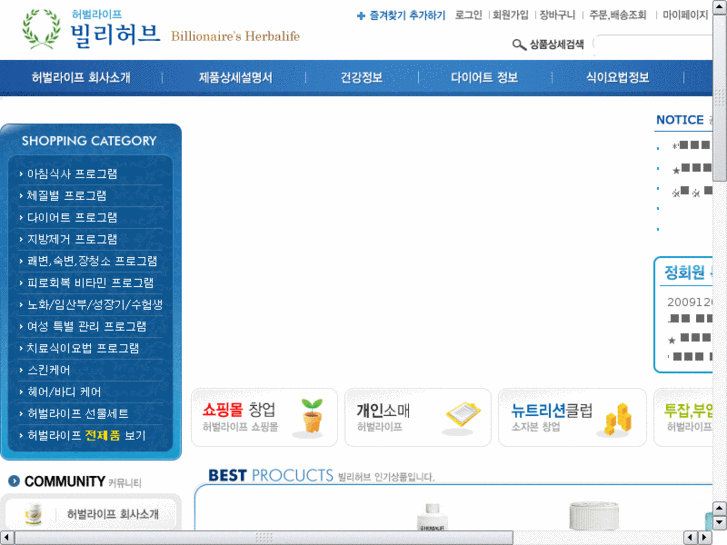Click the vertical scrollbar up arrow
The width and height of the screenshot is (727, 545).
pos(720,7)
